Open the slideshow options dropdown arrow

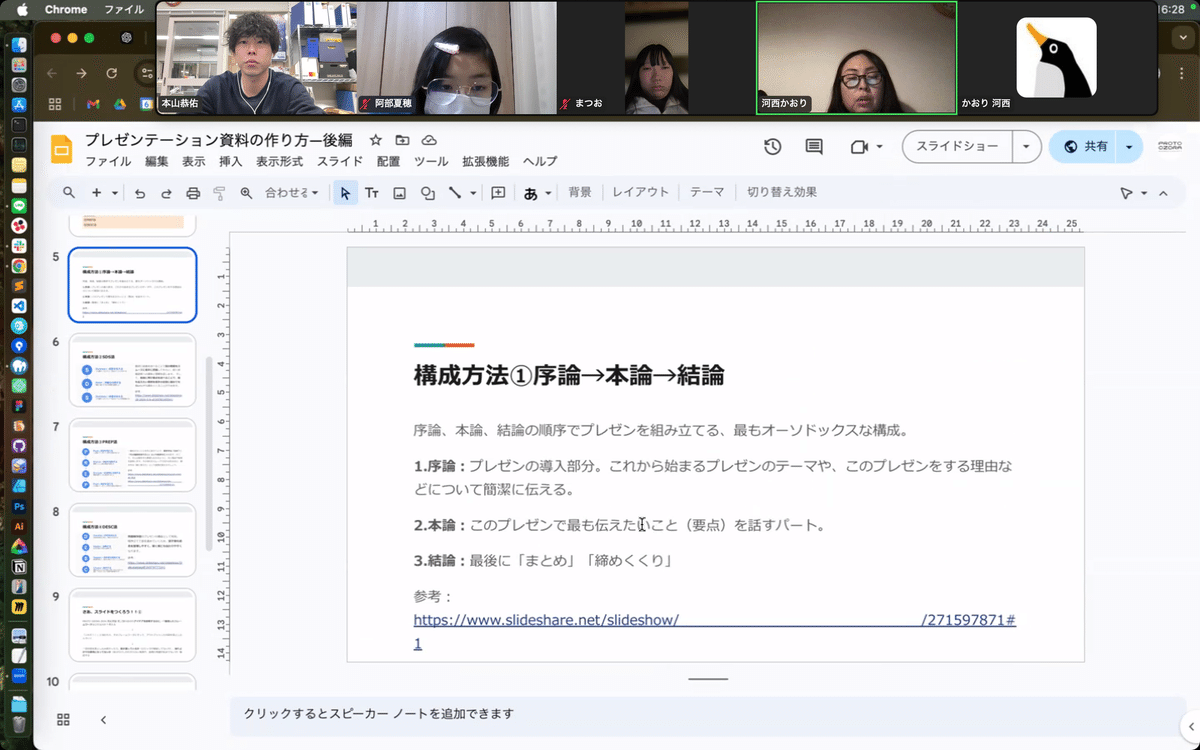[1026, 146]
